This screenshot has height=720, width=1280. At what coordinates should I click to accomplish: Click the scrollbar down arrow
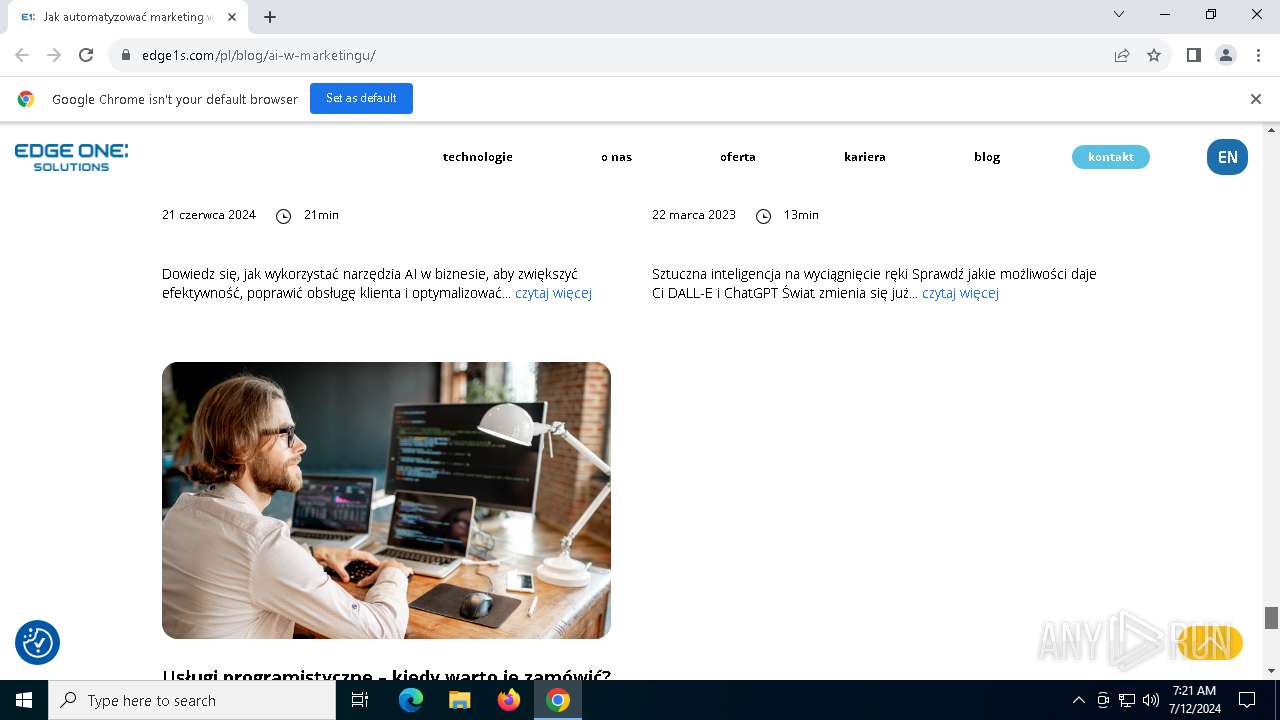[x=1271, y=671]
